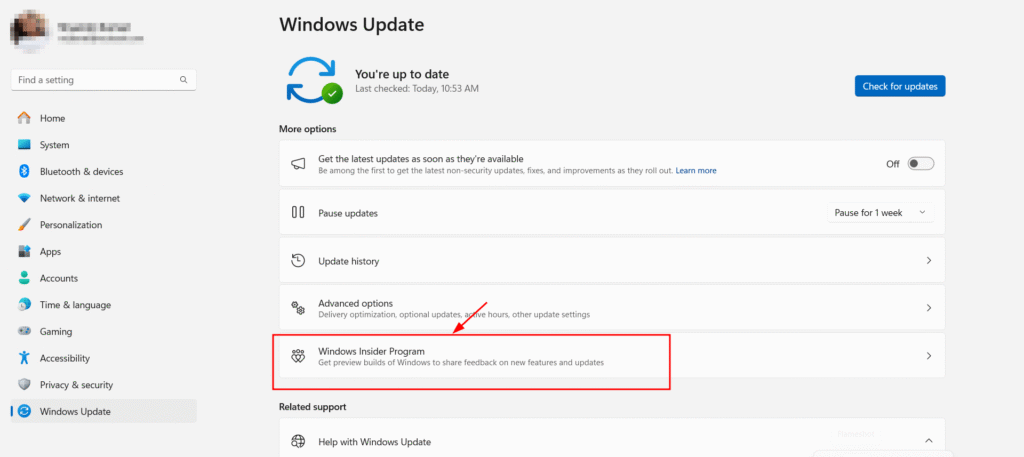Follow the Learn more link
This screenshot has width=1024, height=457.
coord(696,170)
